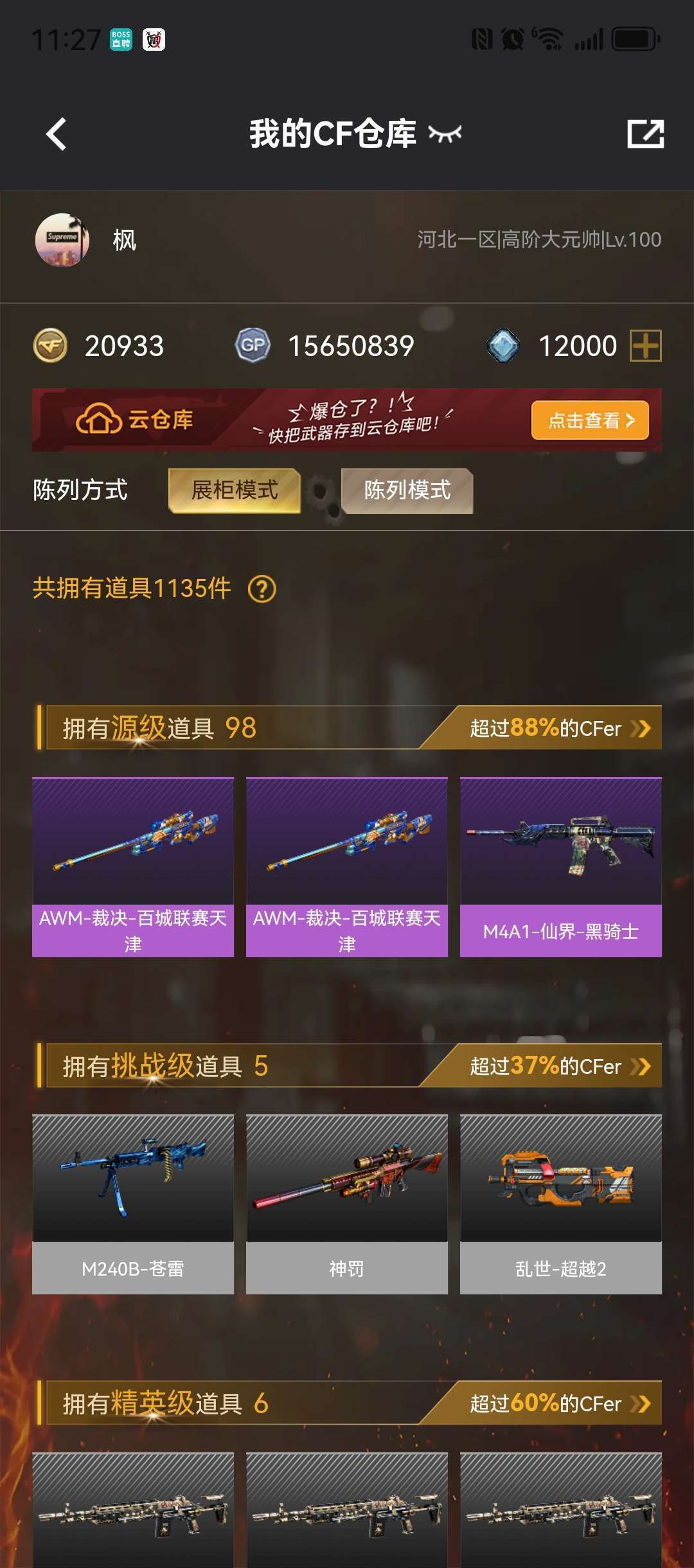Screen dimensions: 694x1568
Task: Switch to 陈列模式 display mode
Action: (407, 490)
